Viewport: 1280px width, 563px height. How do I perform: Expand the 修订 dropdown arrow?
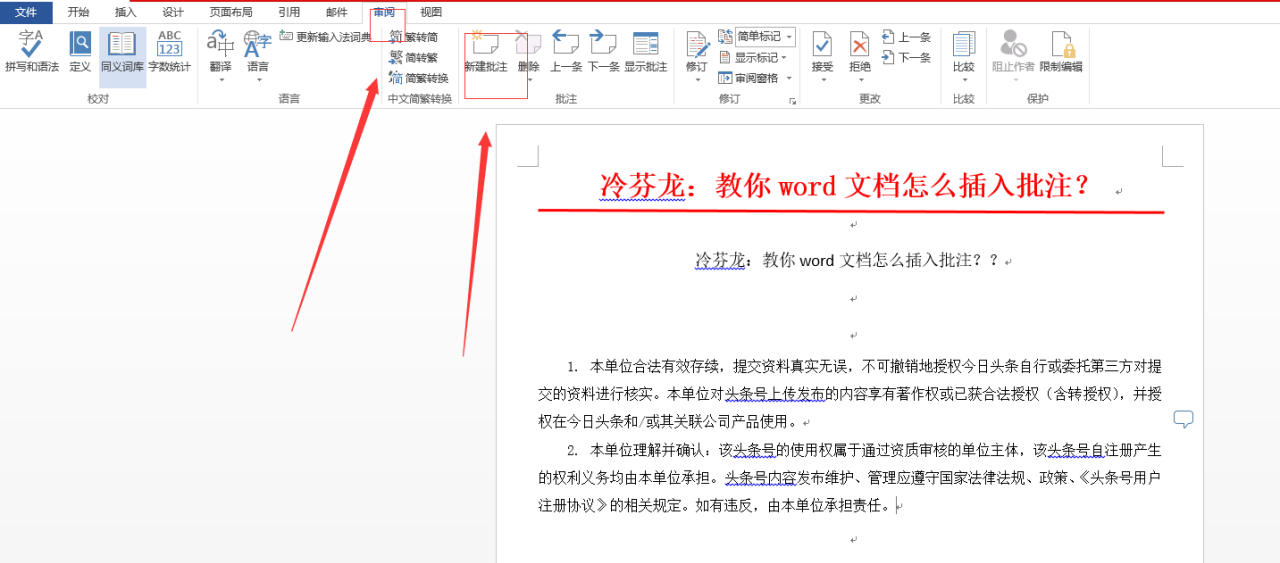697,79
